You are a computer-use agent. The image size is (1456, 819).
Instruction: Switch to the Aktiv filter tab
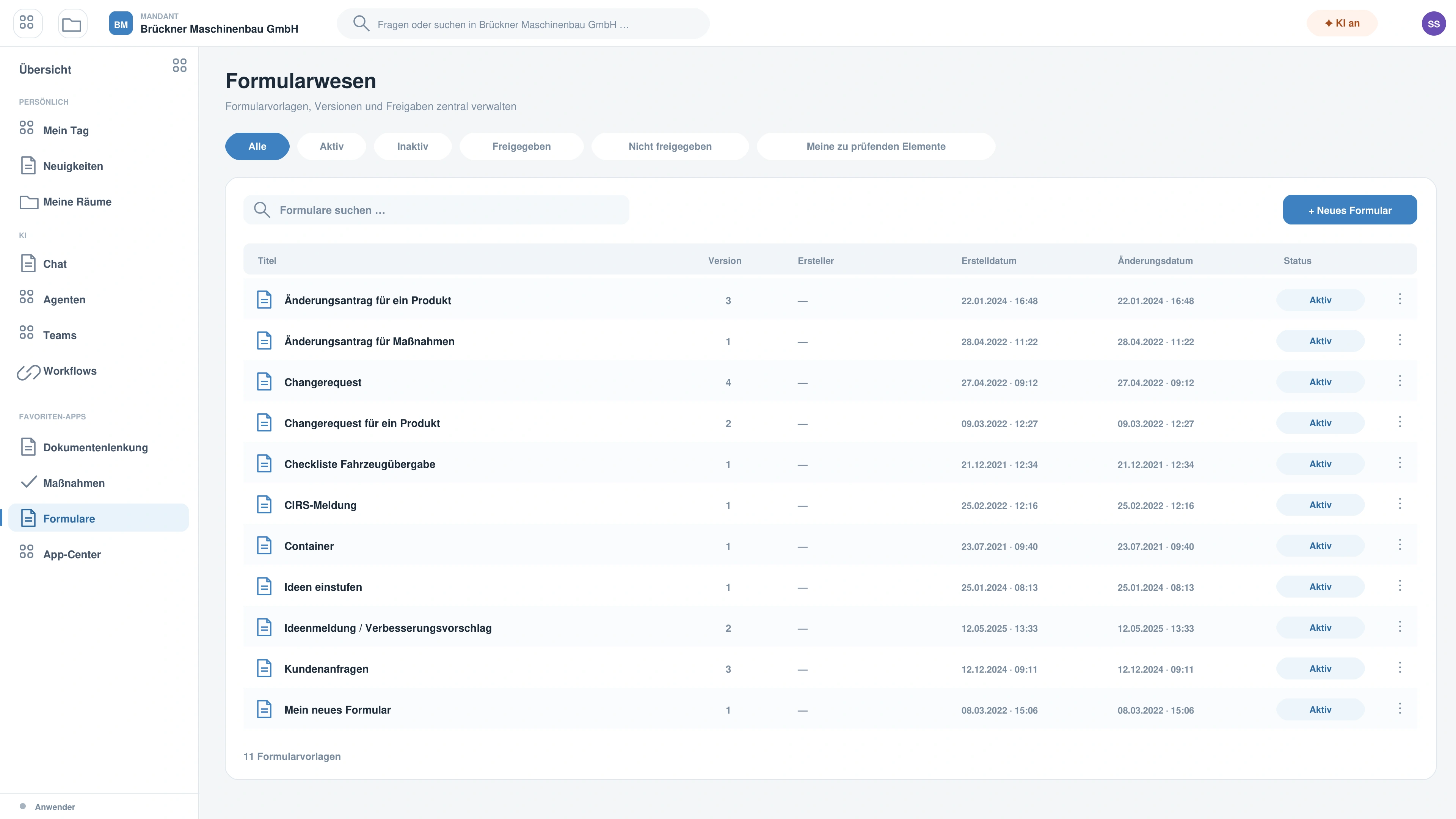click(x=331, y=146)
